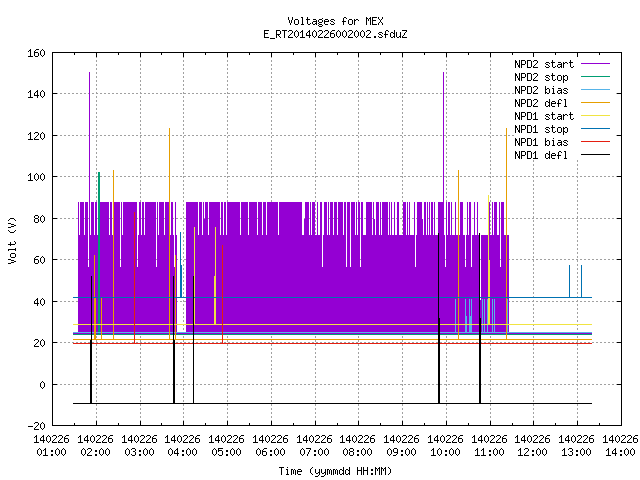Click the x-axis tick label 03:00

click(140, 452)
